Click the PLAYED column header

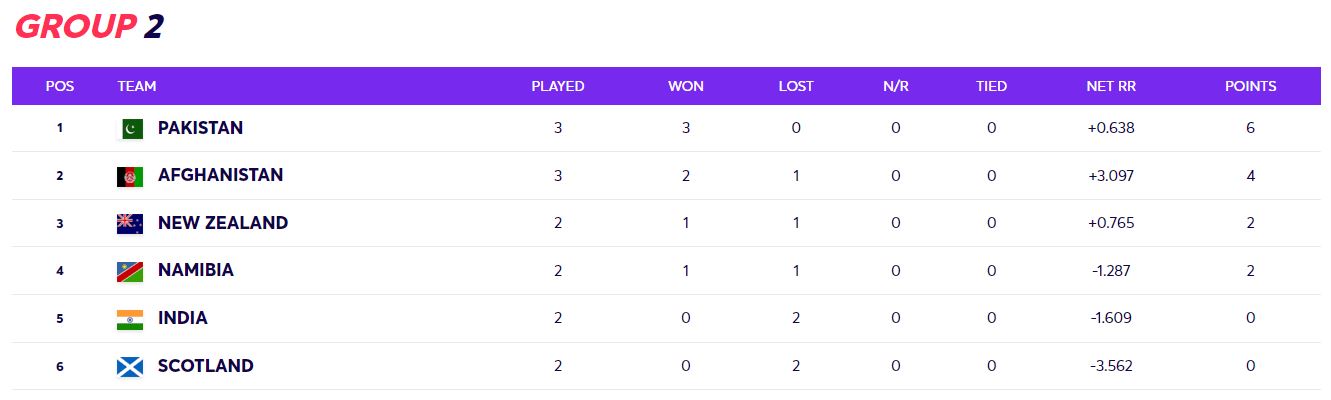[558, 86]
